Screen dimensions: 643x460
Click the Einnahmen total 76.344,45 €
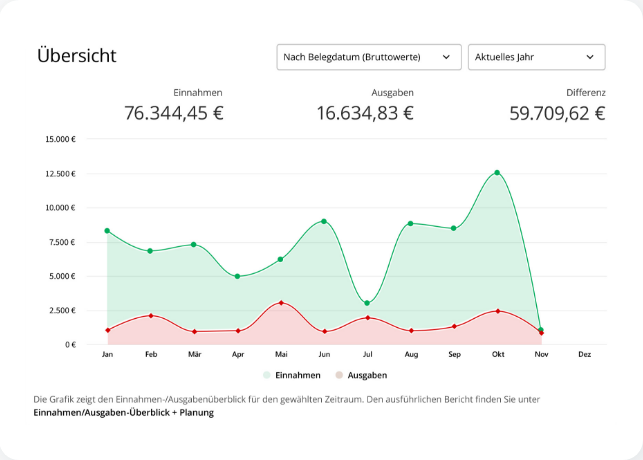(173, 113)
